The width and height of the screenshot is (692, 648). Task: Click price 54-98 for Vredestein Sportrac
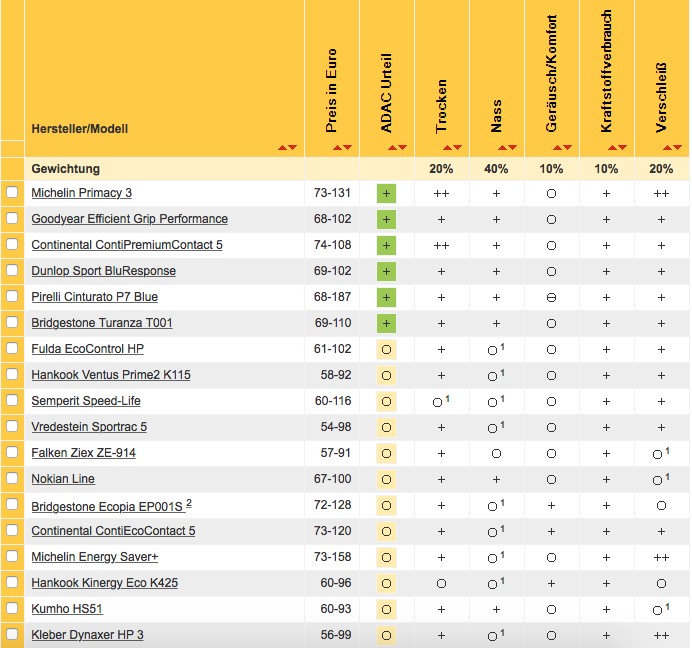point(335,427)
